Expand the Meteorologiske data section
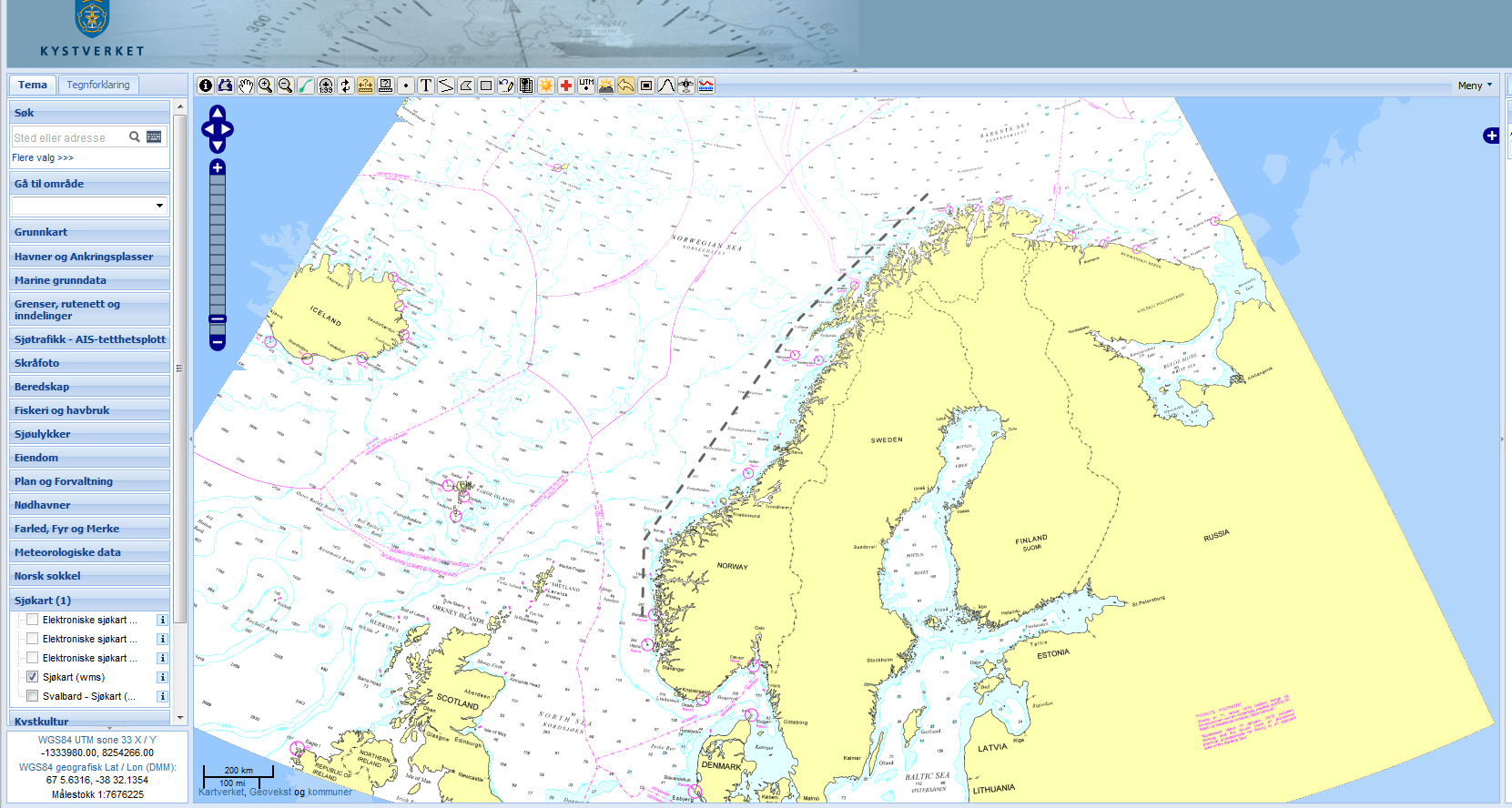This screenshot has height=808, width=1512. [x=89, y=552]
